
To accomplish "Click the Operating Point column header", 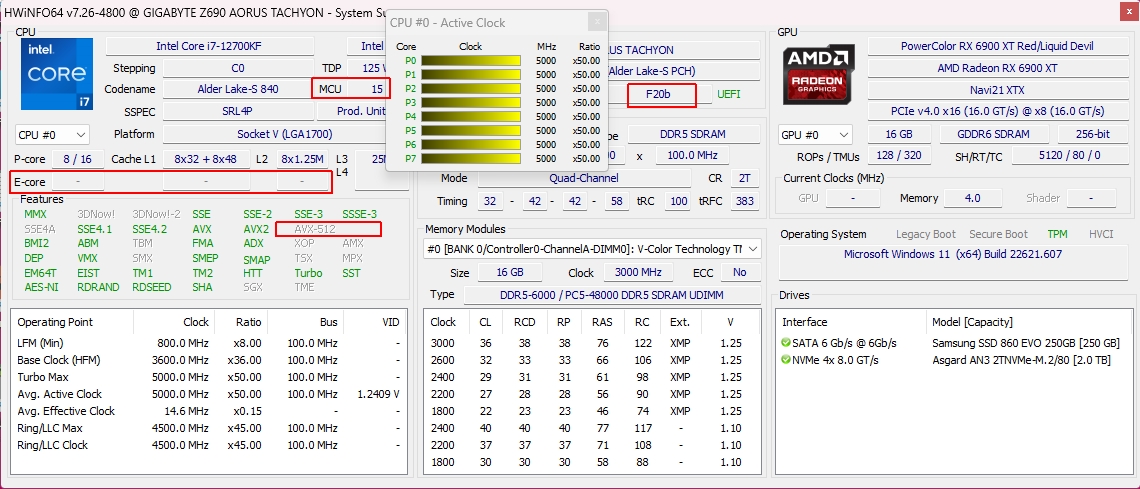I will (x=55, y=322).
